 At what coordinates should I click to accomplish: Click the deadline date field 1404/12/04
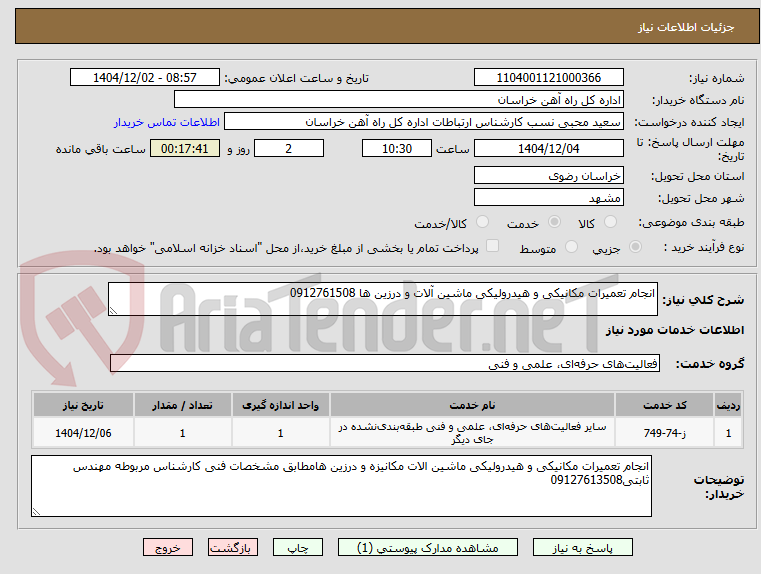click(548, 148)
